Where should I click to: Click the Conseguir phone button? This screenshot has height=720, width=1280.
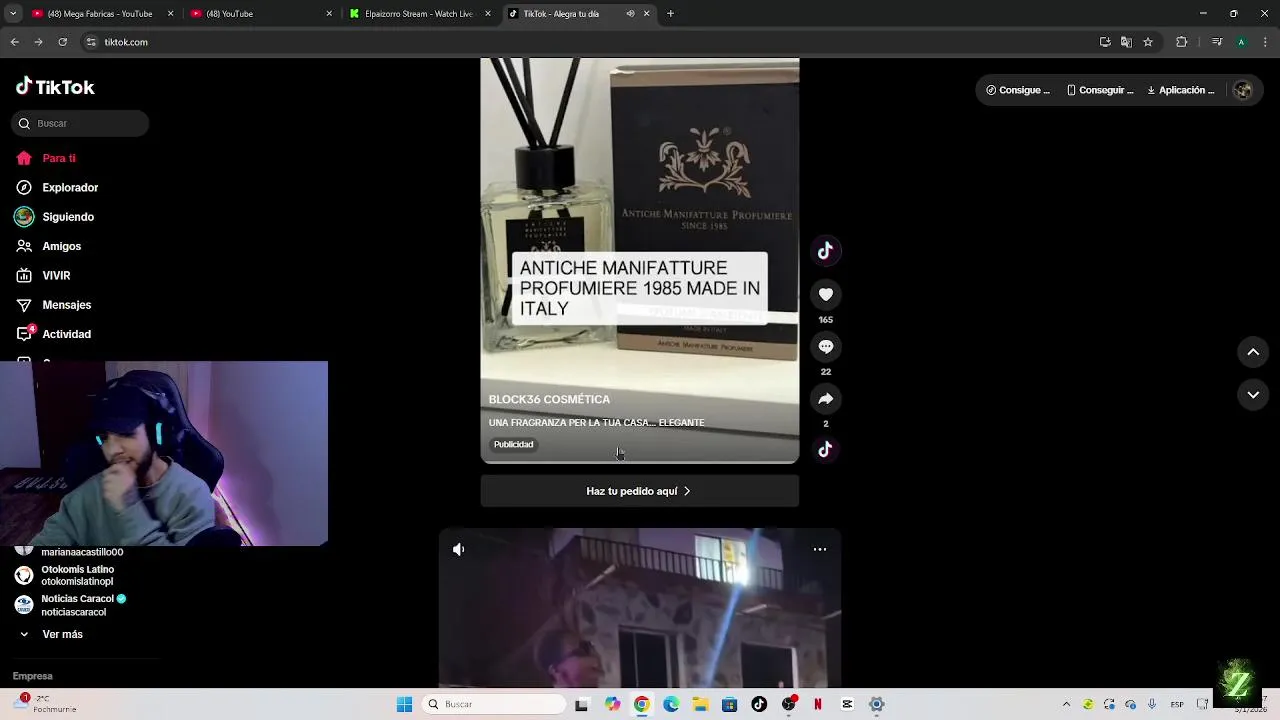1100,90
